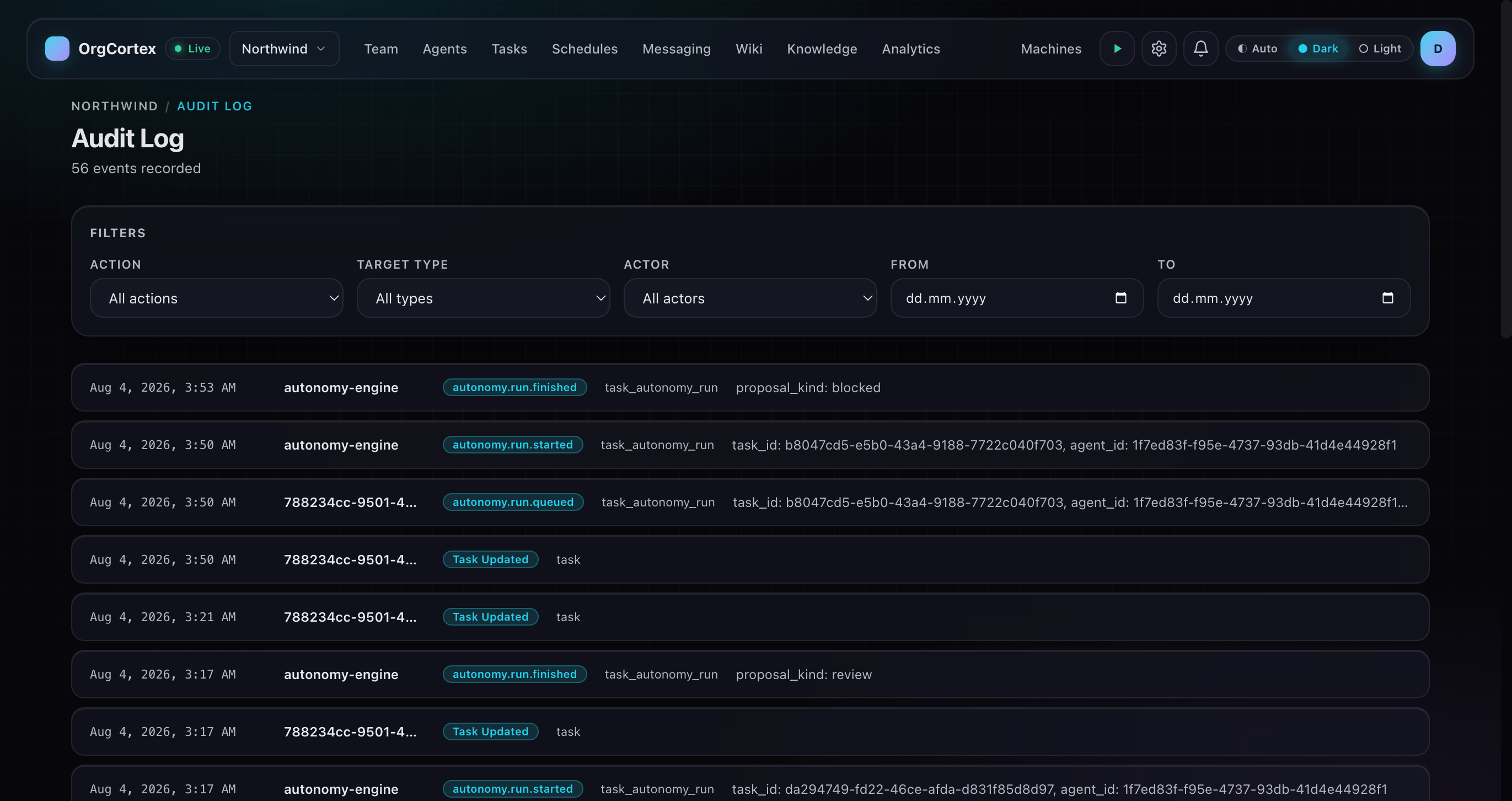Click the From date input field
The image size is (1512, 801).
1017,298
